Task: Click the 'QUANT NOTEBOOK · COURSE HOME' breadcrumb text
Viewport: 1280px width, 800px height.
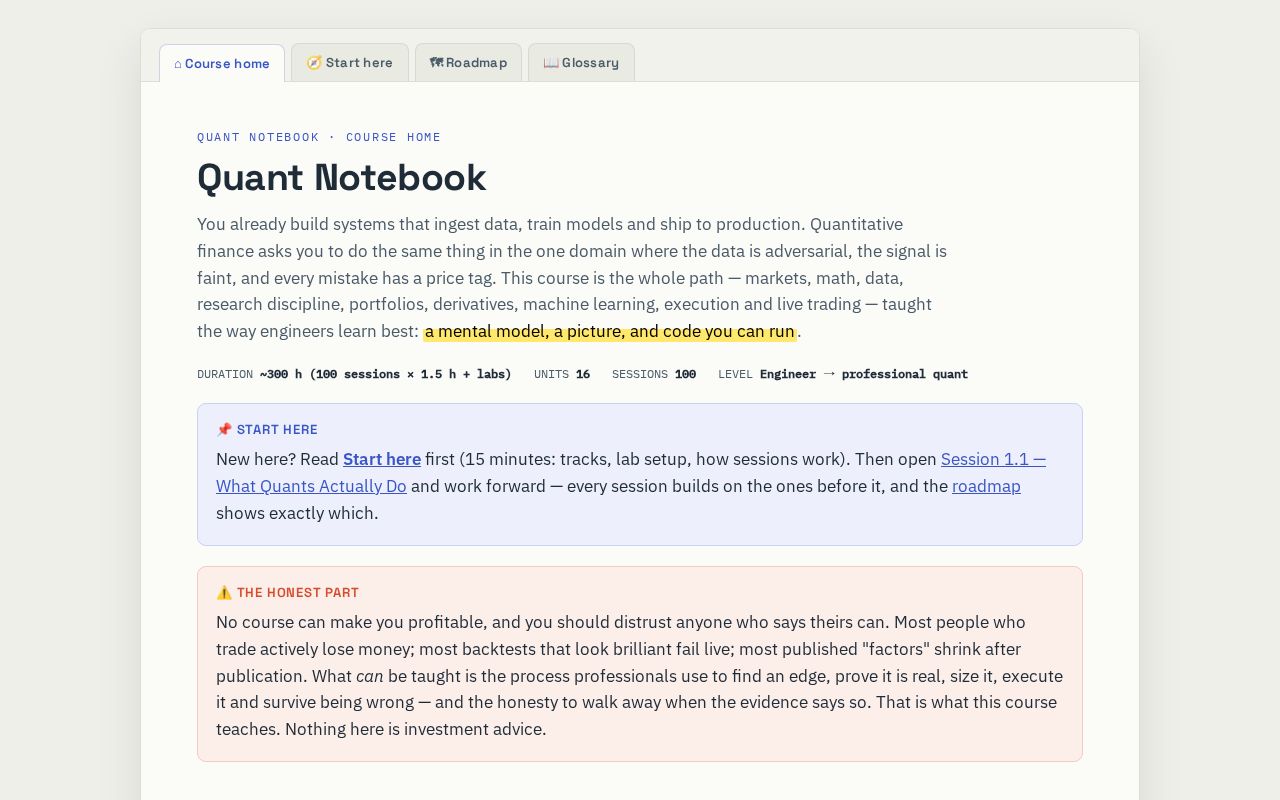Action: coord(319,137)
